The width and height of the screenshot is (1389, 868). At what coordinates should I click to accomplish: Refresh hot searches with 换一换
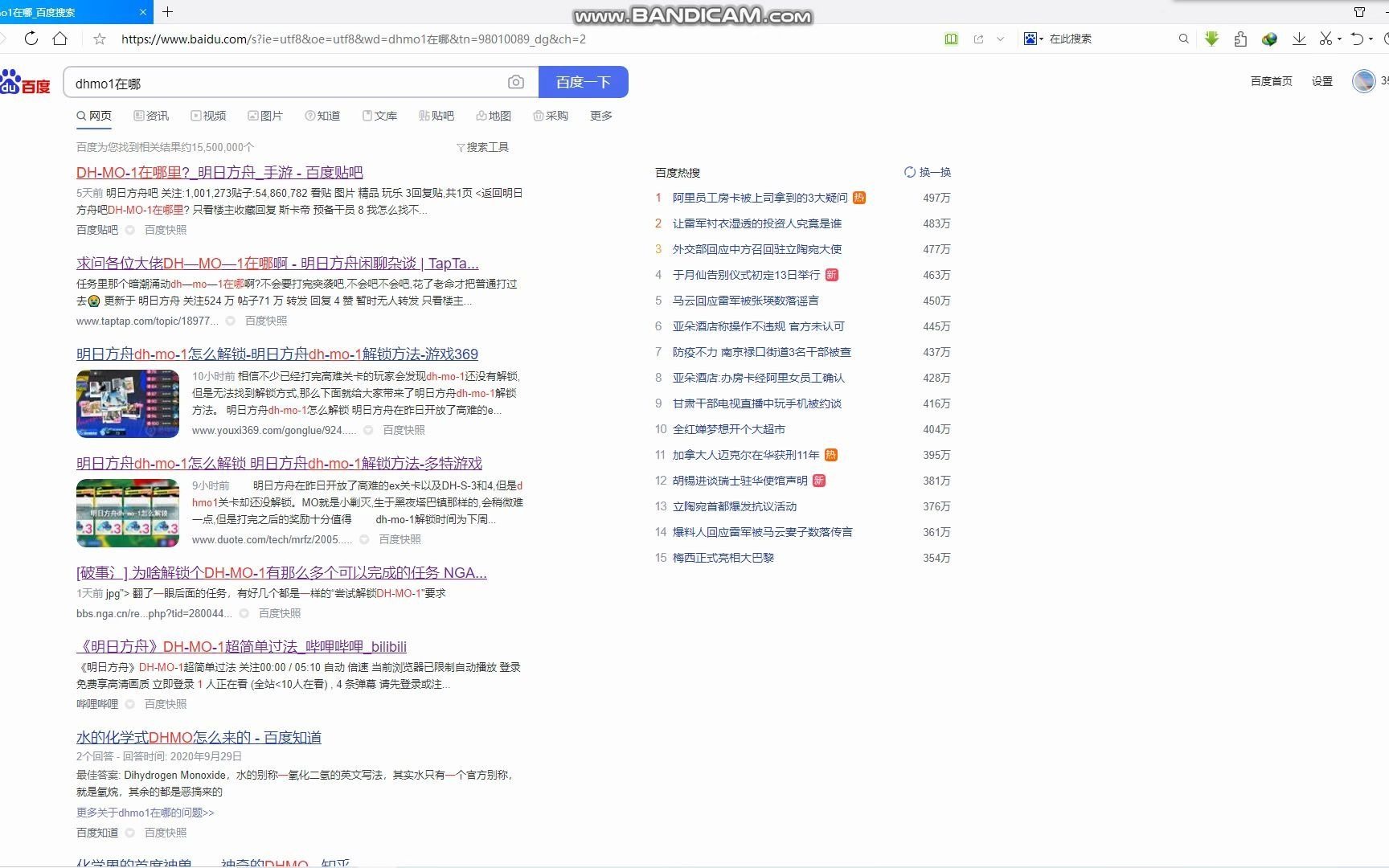928,172
